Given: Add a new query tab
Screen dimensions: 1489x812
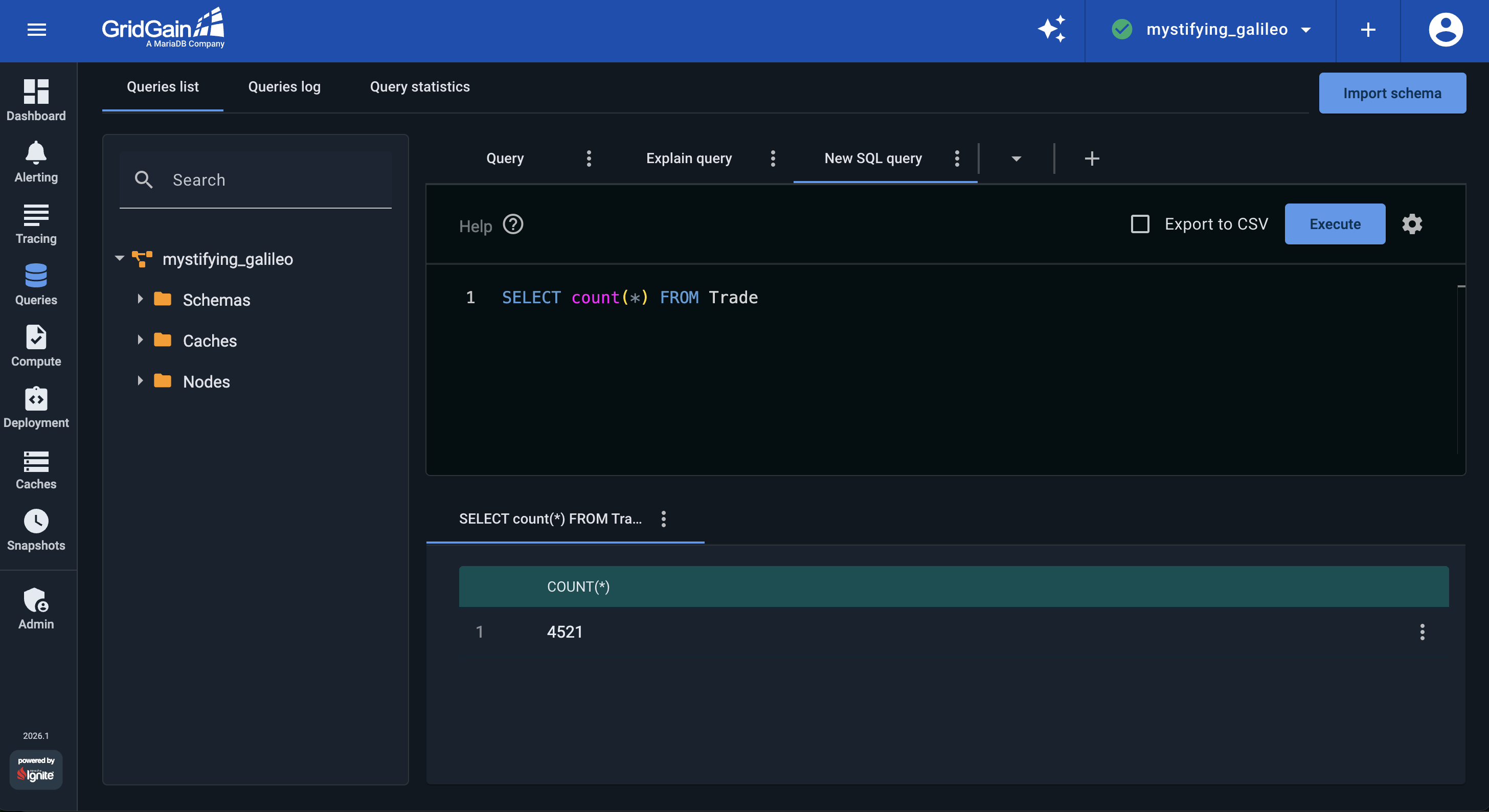Looking at the screenshot, I should click(x=1091, y=159).
